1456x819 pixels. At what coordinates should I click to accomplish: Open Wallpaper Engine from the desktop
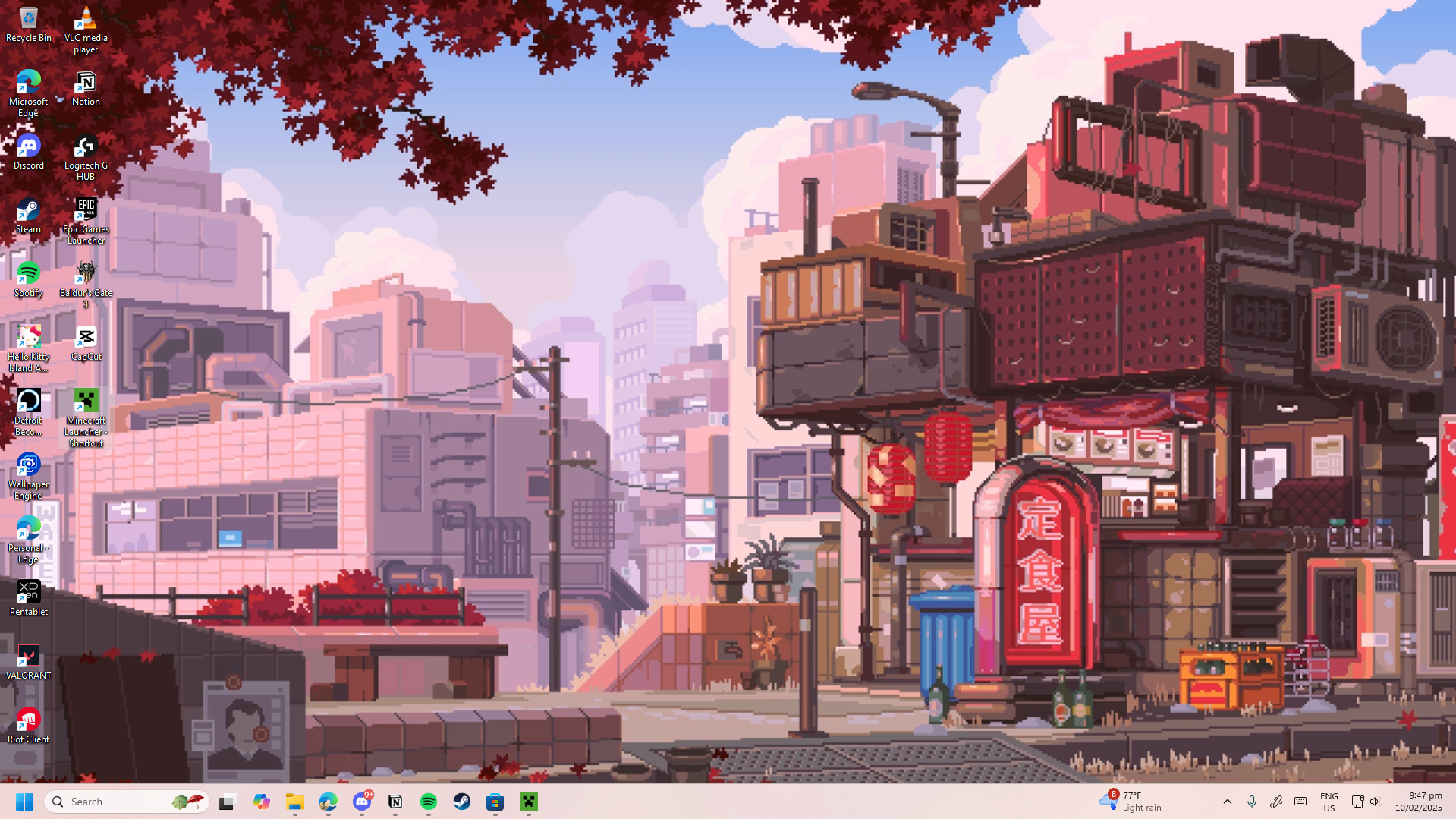tap(28, 464)
